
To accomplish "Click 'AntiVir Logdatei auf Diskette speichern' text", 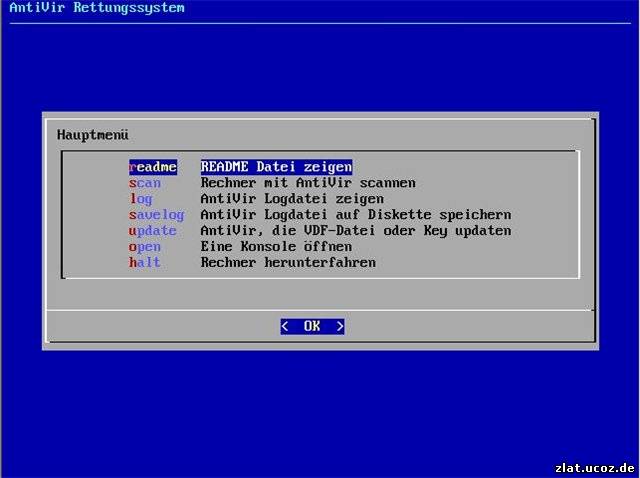I will 356,215.
